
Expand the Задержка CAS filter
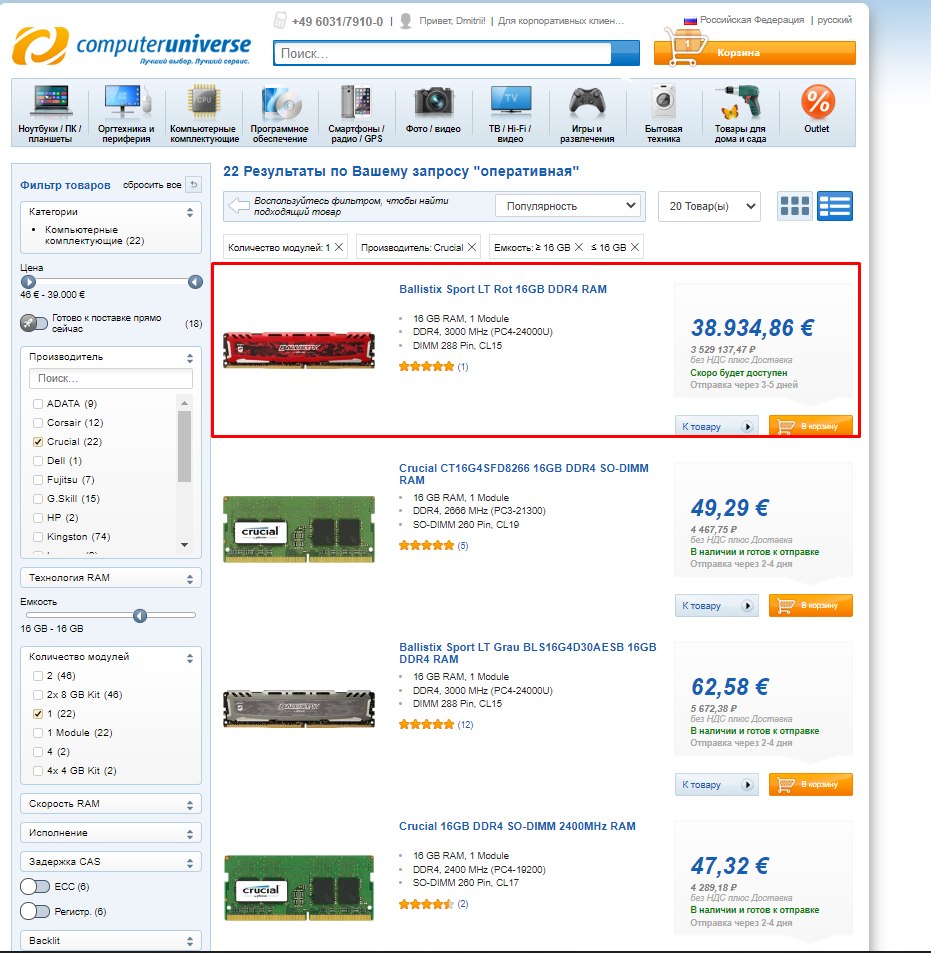point(111,862)
